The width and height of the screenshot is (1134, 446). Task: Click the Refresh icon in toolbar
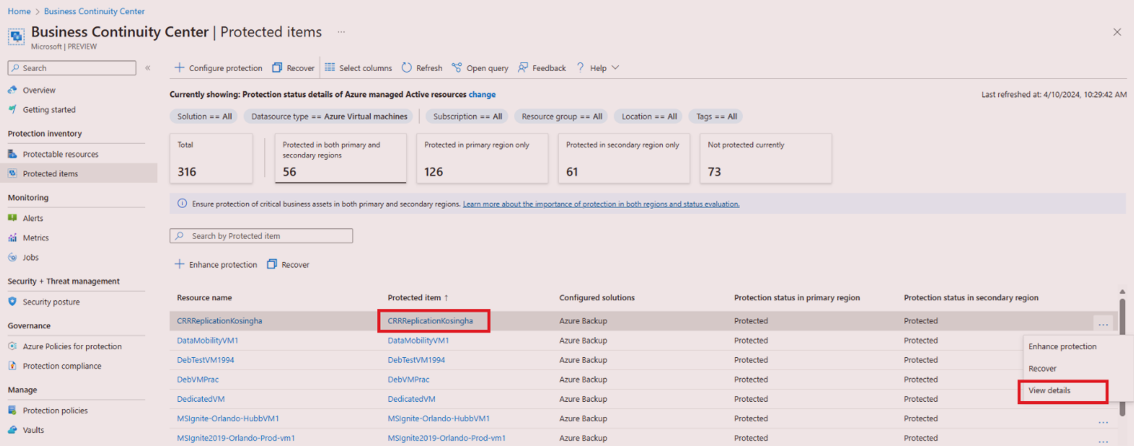(x=407, y=68)
